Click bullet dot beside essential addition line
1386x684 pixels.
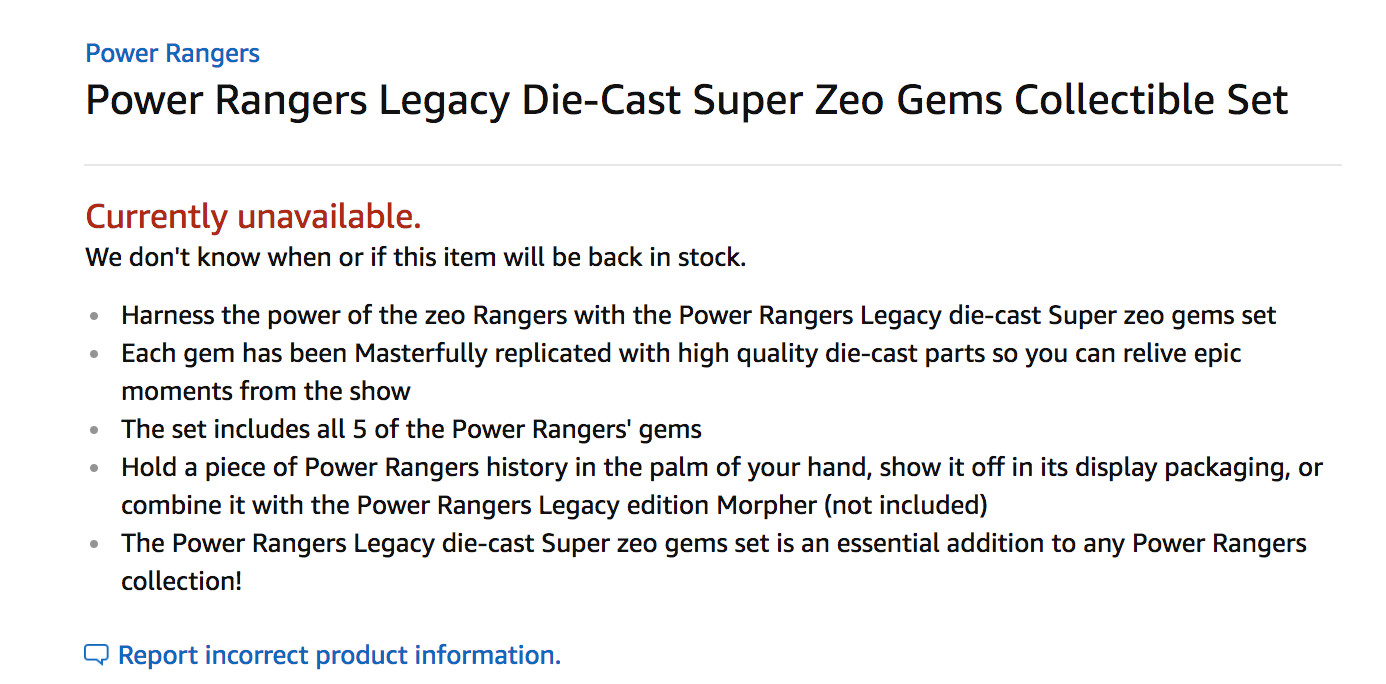click(x=94, y=545)
